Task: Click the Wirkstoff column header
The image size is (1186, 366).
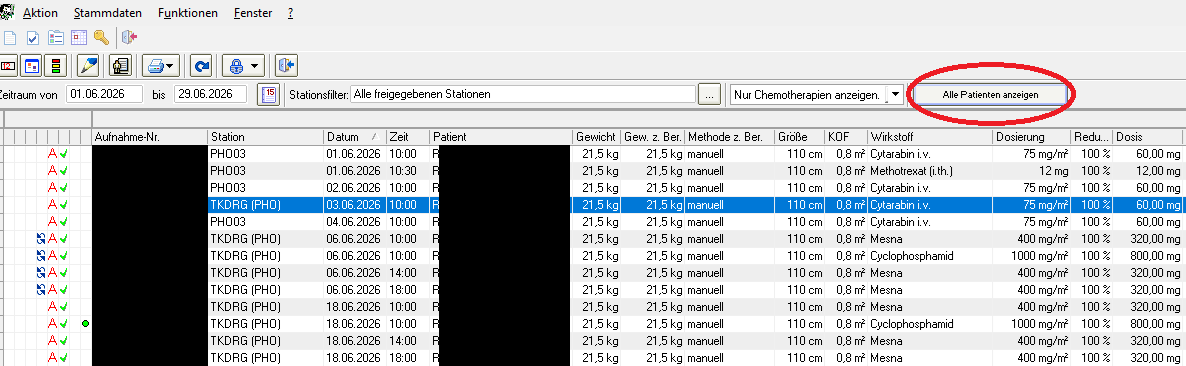Action: click(930, 137)
